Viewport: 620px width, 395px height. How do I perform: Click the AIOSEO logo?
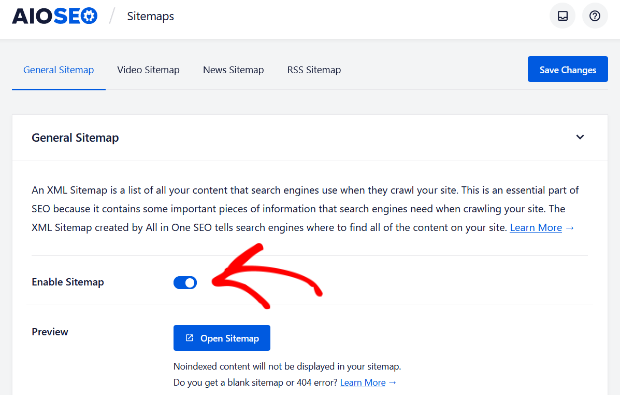coord(55,16)
